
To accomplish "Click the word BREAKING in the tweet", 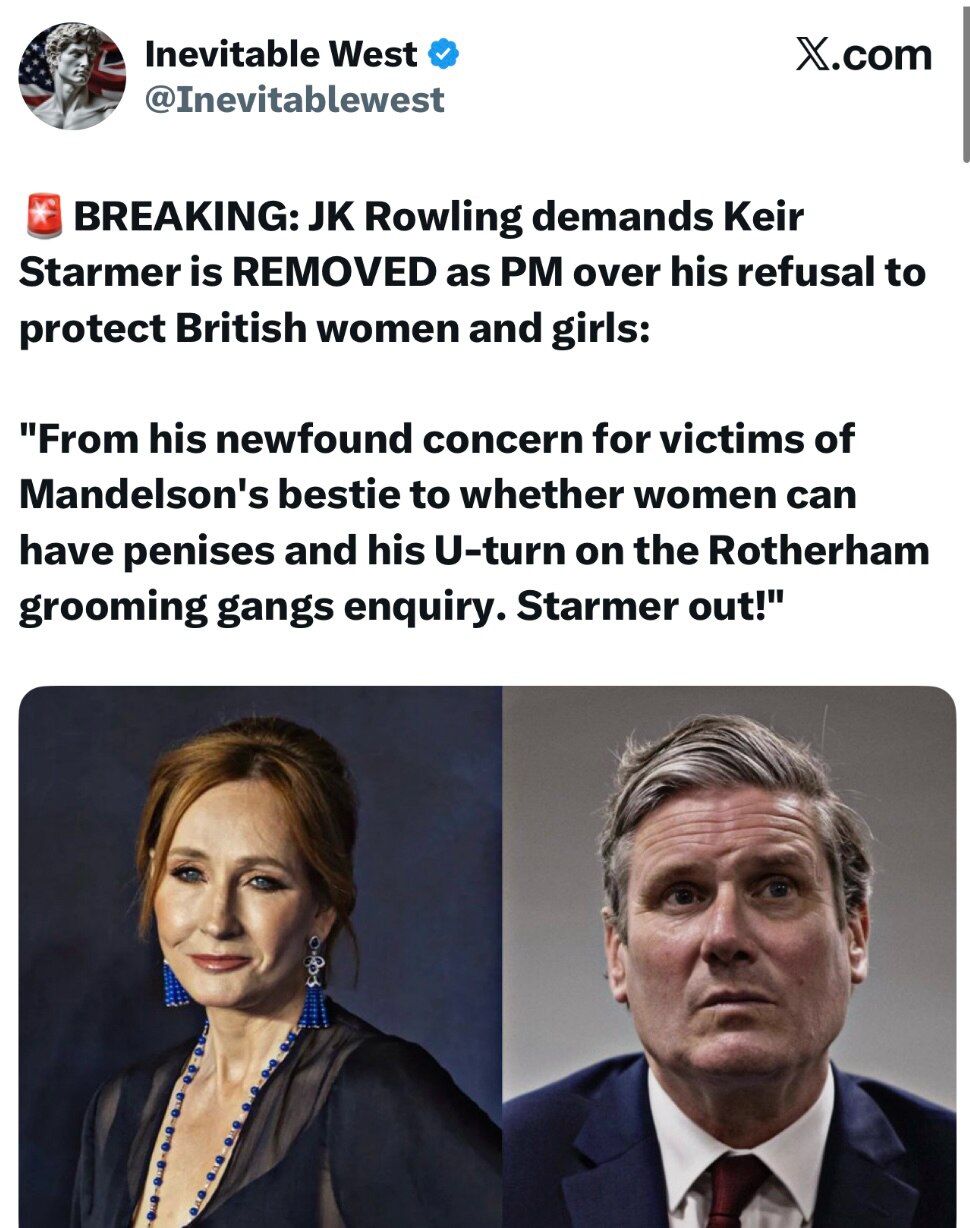I will 184,217.
